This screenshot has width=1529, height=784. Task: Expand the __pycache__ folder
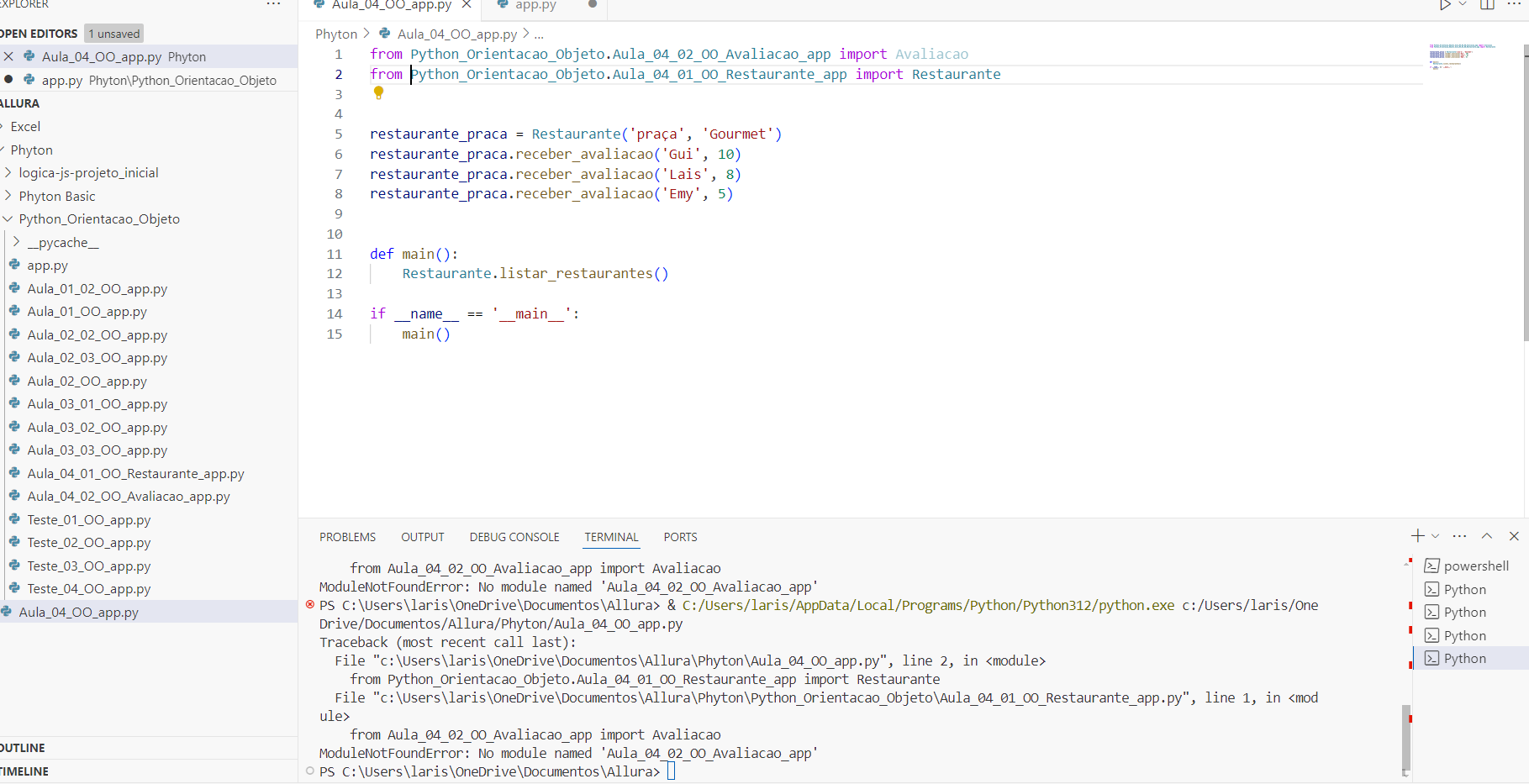pyautogui.click(x=63, y=243)
